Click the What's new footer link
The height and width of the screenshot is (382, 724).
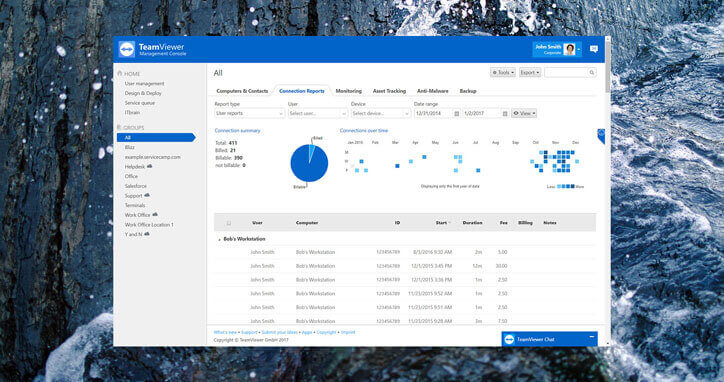[x=225, y=332]
